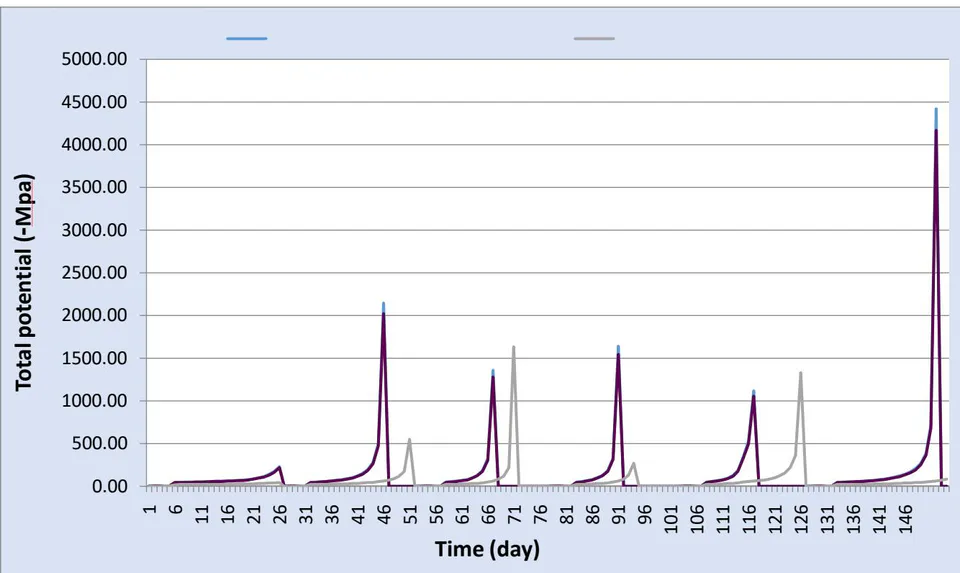Click the 500.00 y-axis label
The height and width of the screenshot is (573, 960).
(100, 443)
